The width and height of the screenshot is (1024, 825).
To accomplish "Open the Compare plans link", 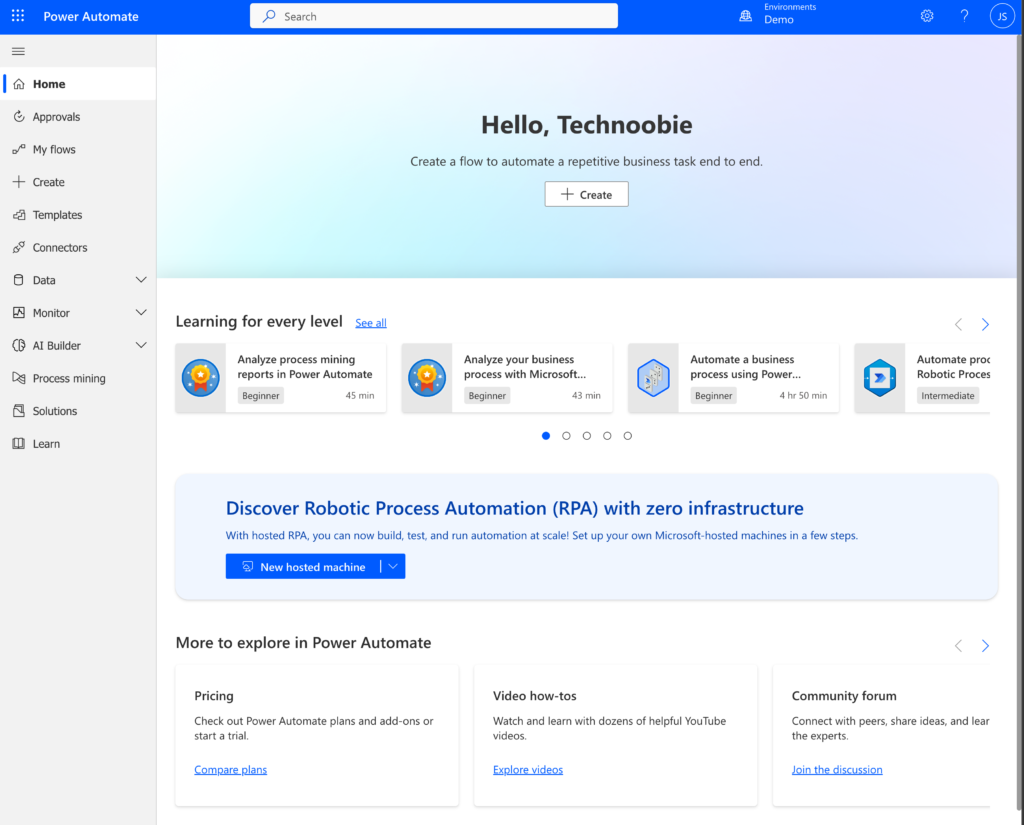I will coord(231,769).
